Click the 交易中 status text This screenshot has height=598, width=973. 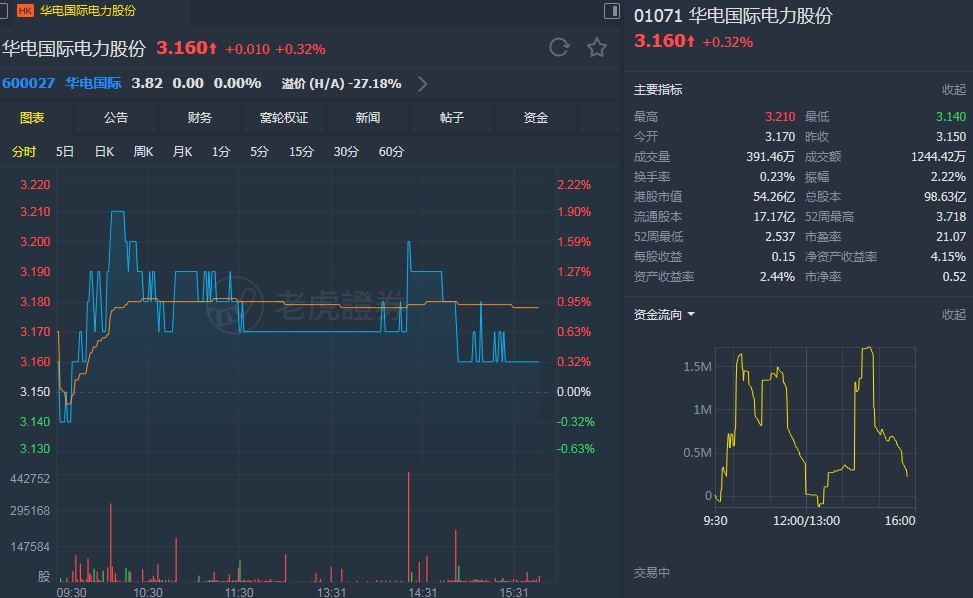coord(652,573)
